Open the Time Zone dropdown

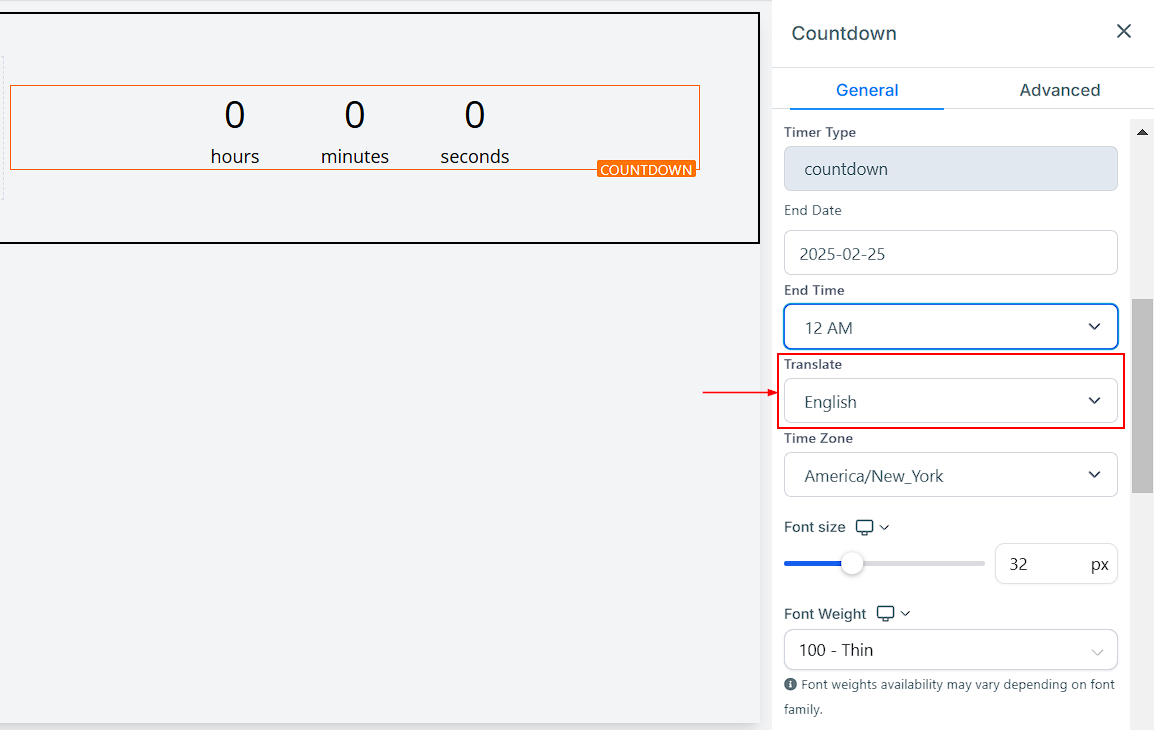[x=950, y=475]
